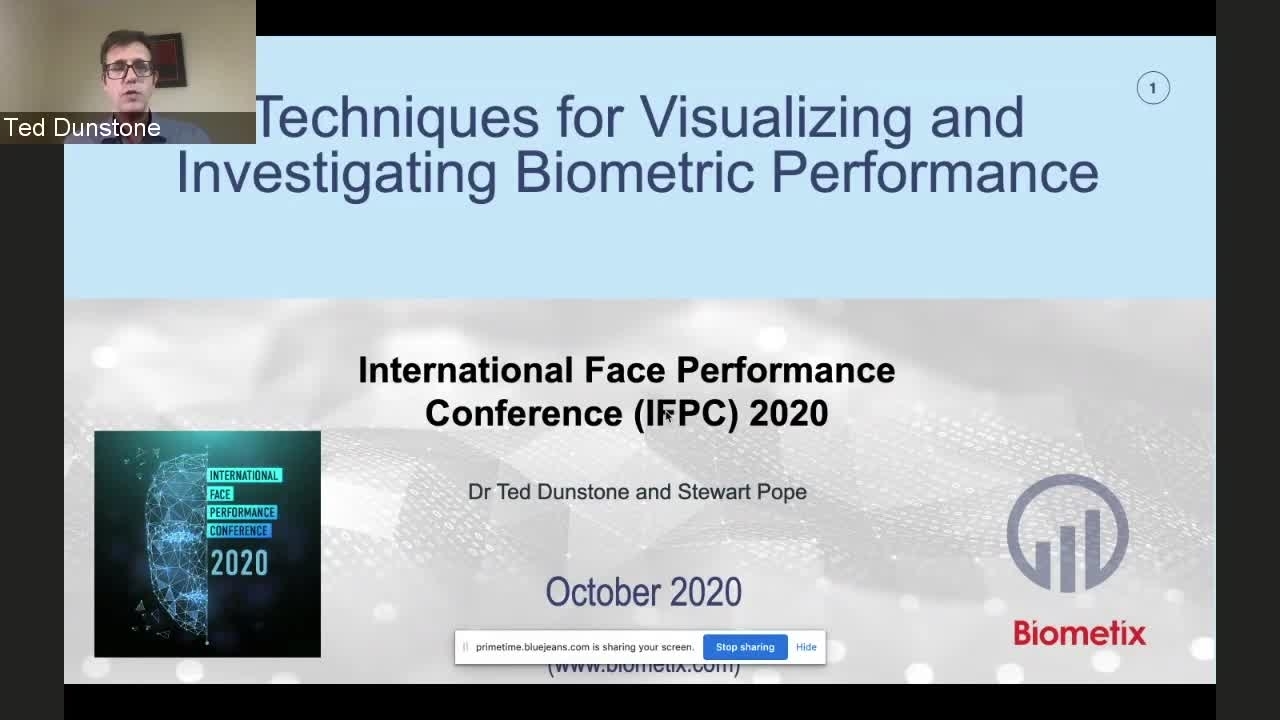Click the slide number 1 circle badge
The image size is (1280, 720).
tap(1153, 88)
